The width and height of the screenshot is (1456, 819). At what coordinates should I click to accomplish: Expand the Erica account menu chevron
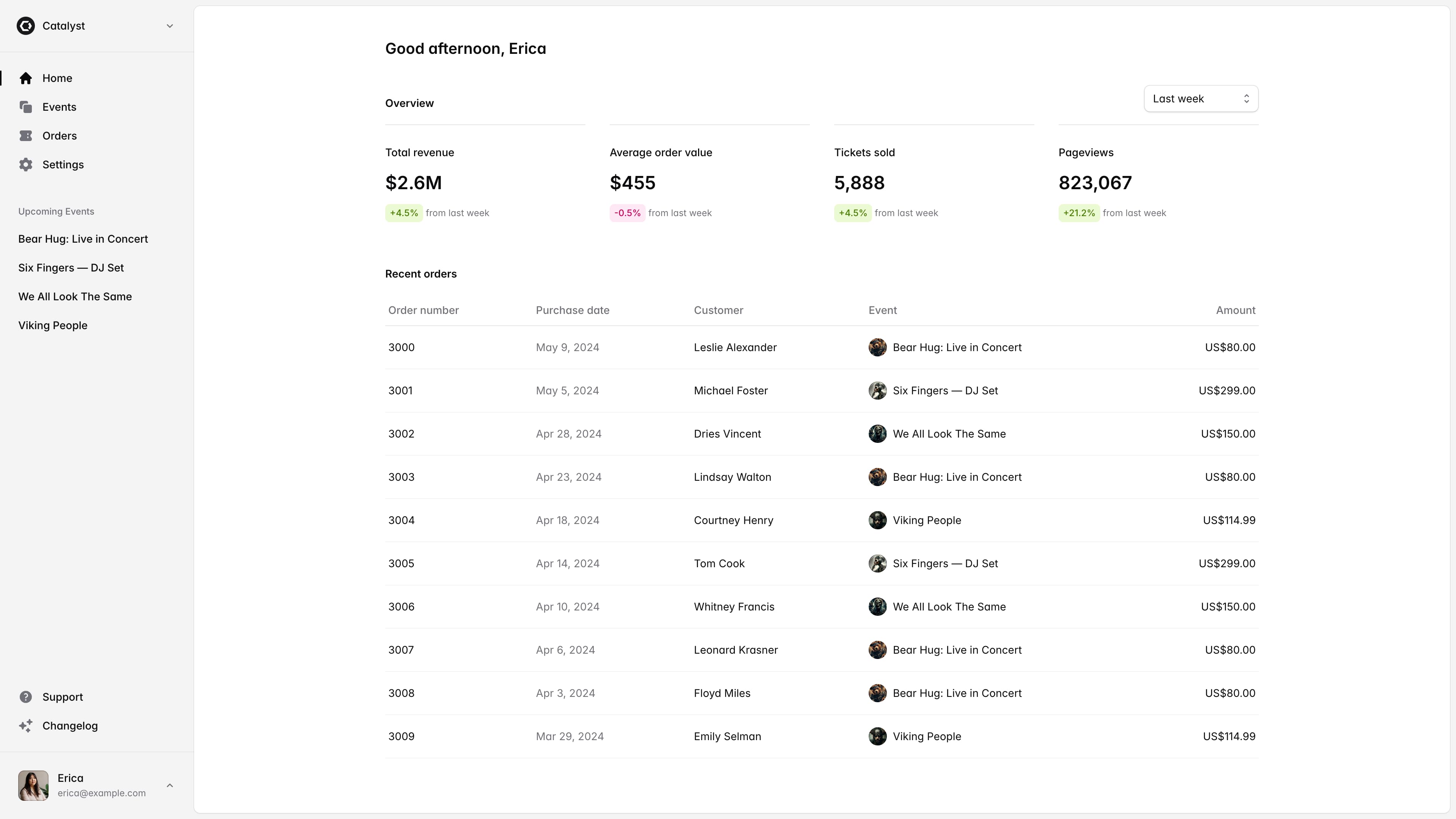click(169, 785)
